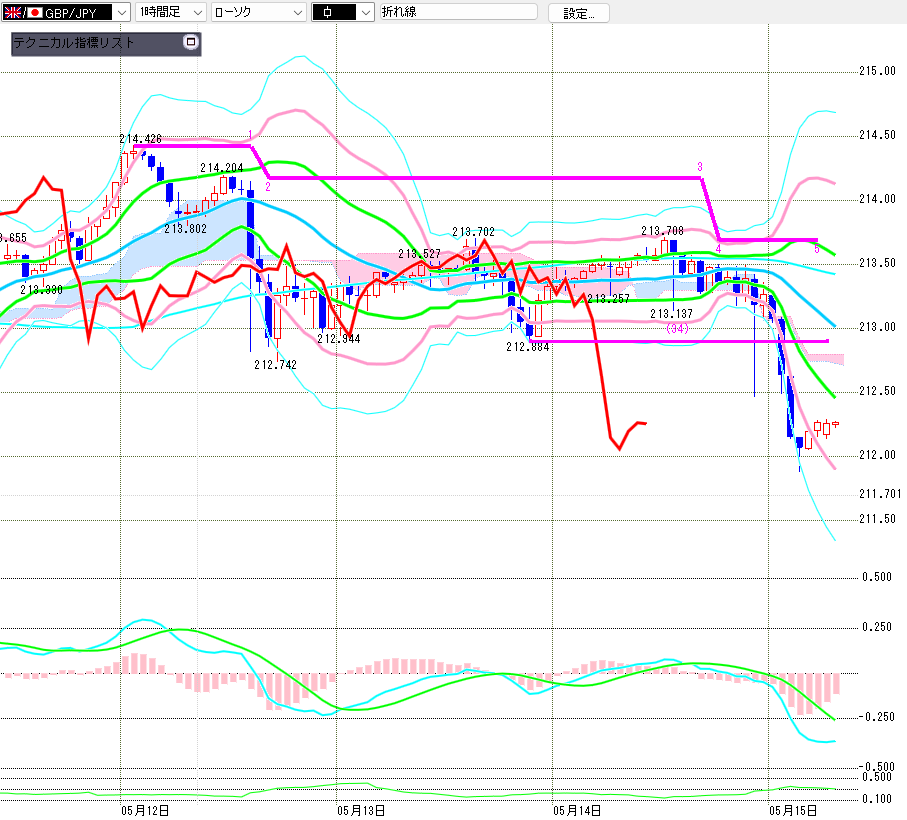Viewport: 907px width, 820px height.
Task: Click the 212.944 price label
Action: [339, 339]
